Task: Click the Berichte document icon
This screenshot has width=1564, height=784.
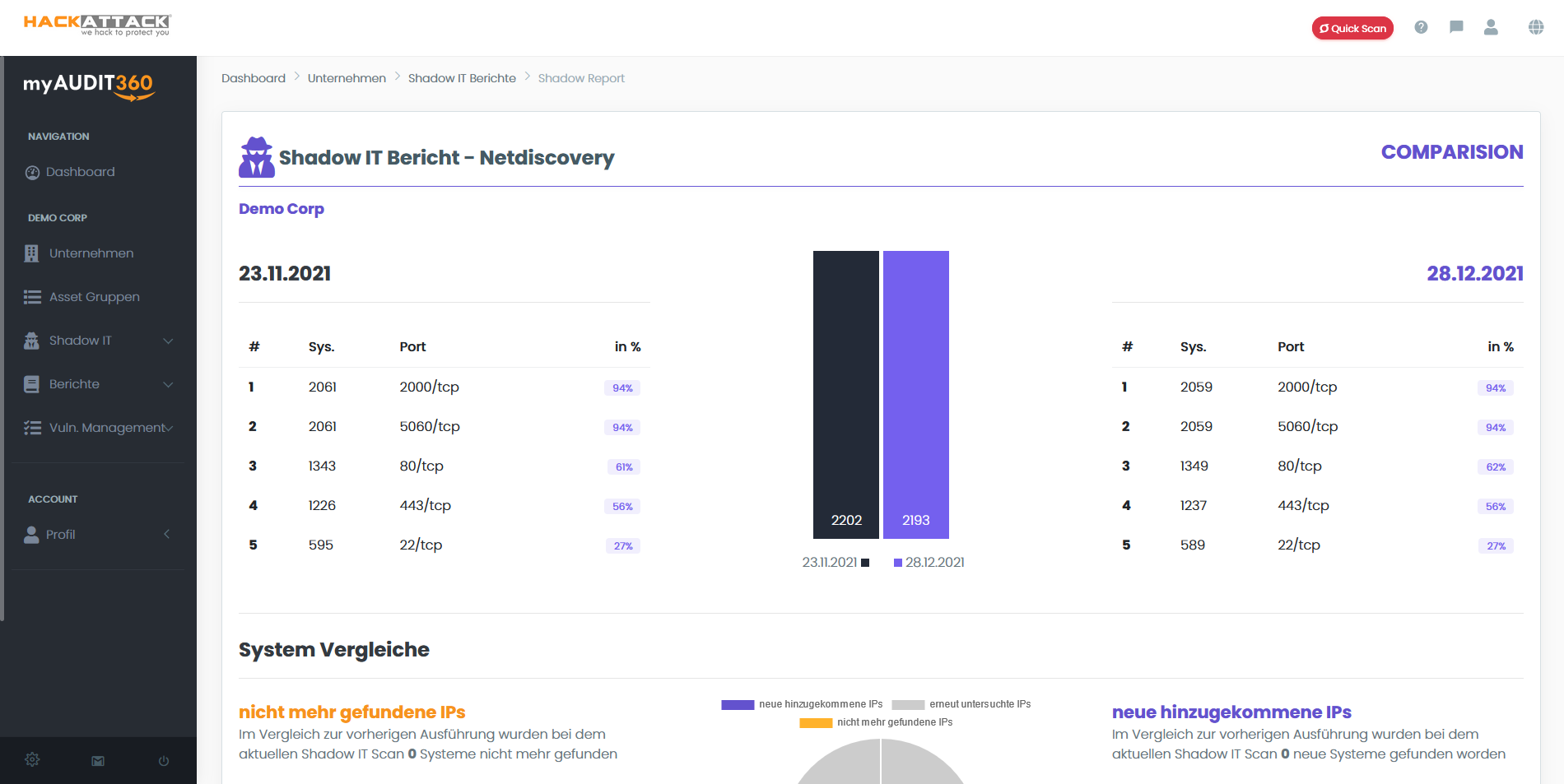Action: [x=31, y=384]
